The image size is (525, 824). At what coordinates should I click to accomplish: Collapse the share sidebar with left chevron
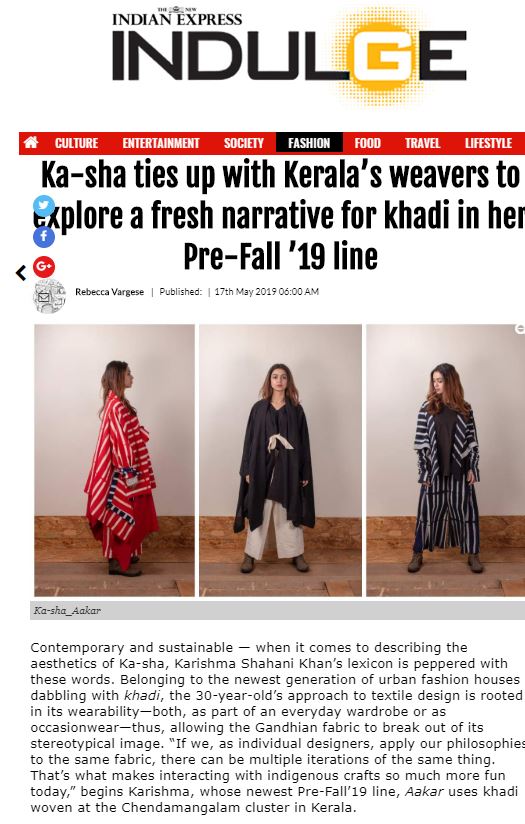(x=21, y=273)
